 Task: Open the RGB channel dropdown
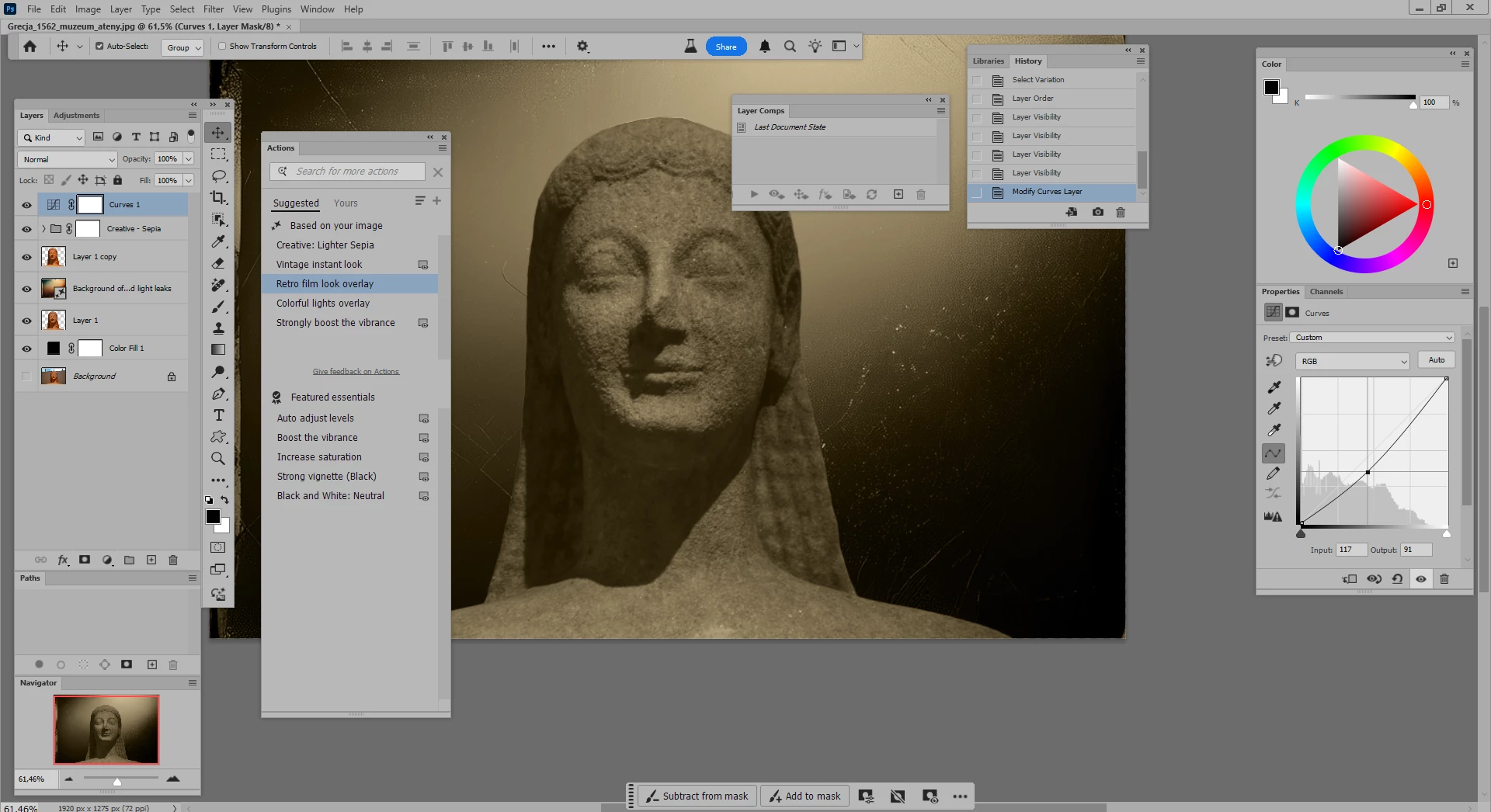1352,361
